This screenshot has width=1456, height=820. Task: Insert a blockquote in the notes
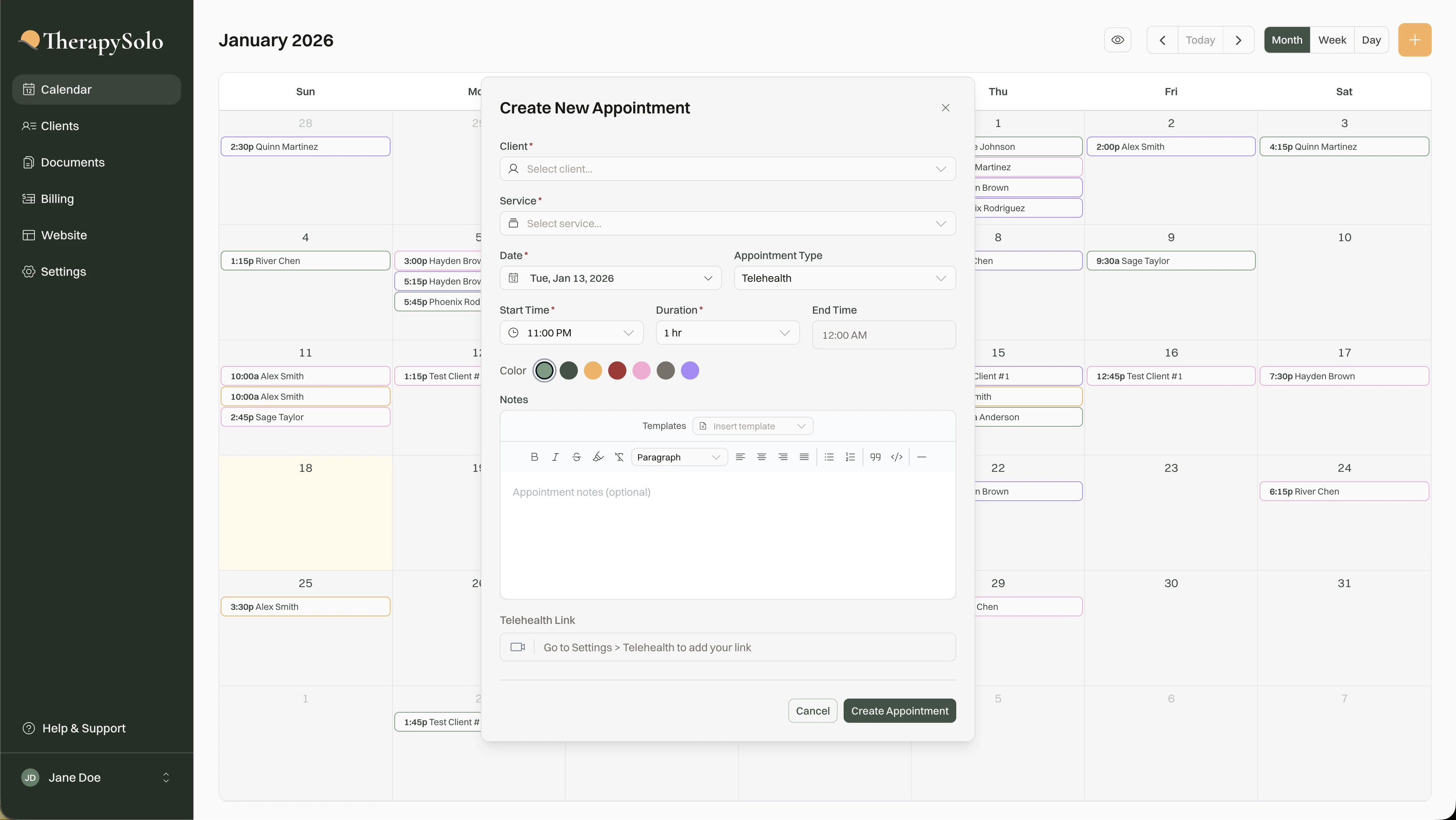(x=875, y=457)
